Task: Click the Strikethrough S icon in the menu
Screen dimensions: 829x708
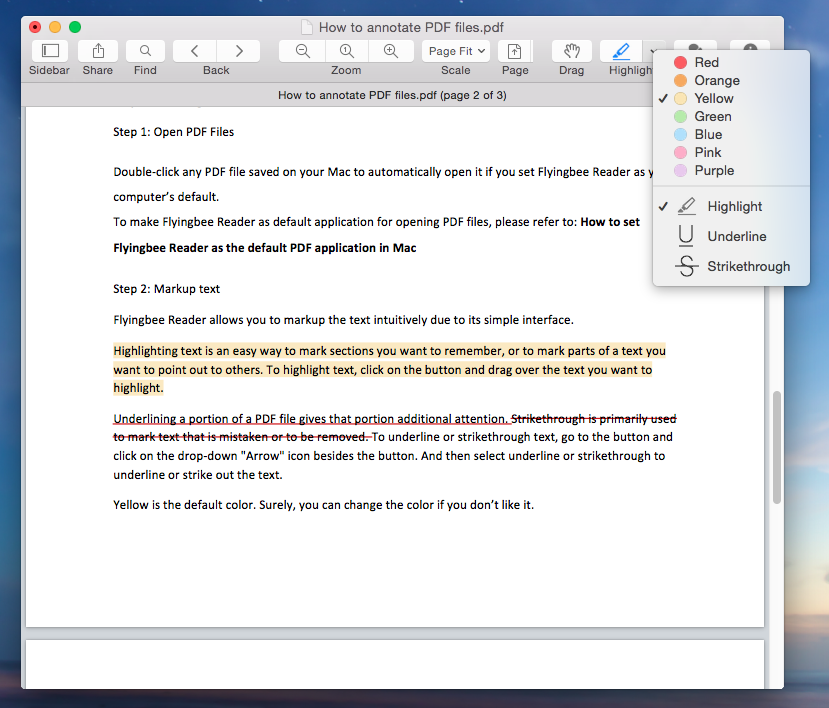Action: [x=687, y=266]
